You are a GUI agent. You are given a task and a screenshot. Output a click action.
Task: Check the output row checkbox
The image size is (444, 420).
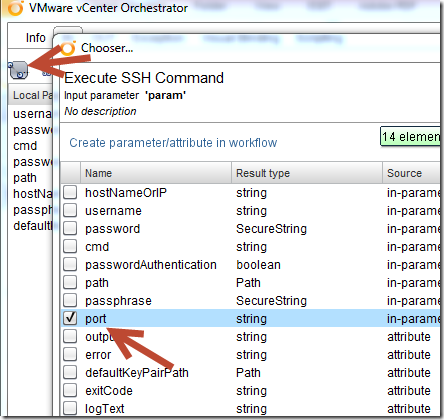click(70, 337)
